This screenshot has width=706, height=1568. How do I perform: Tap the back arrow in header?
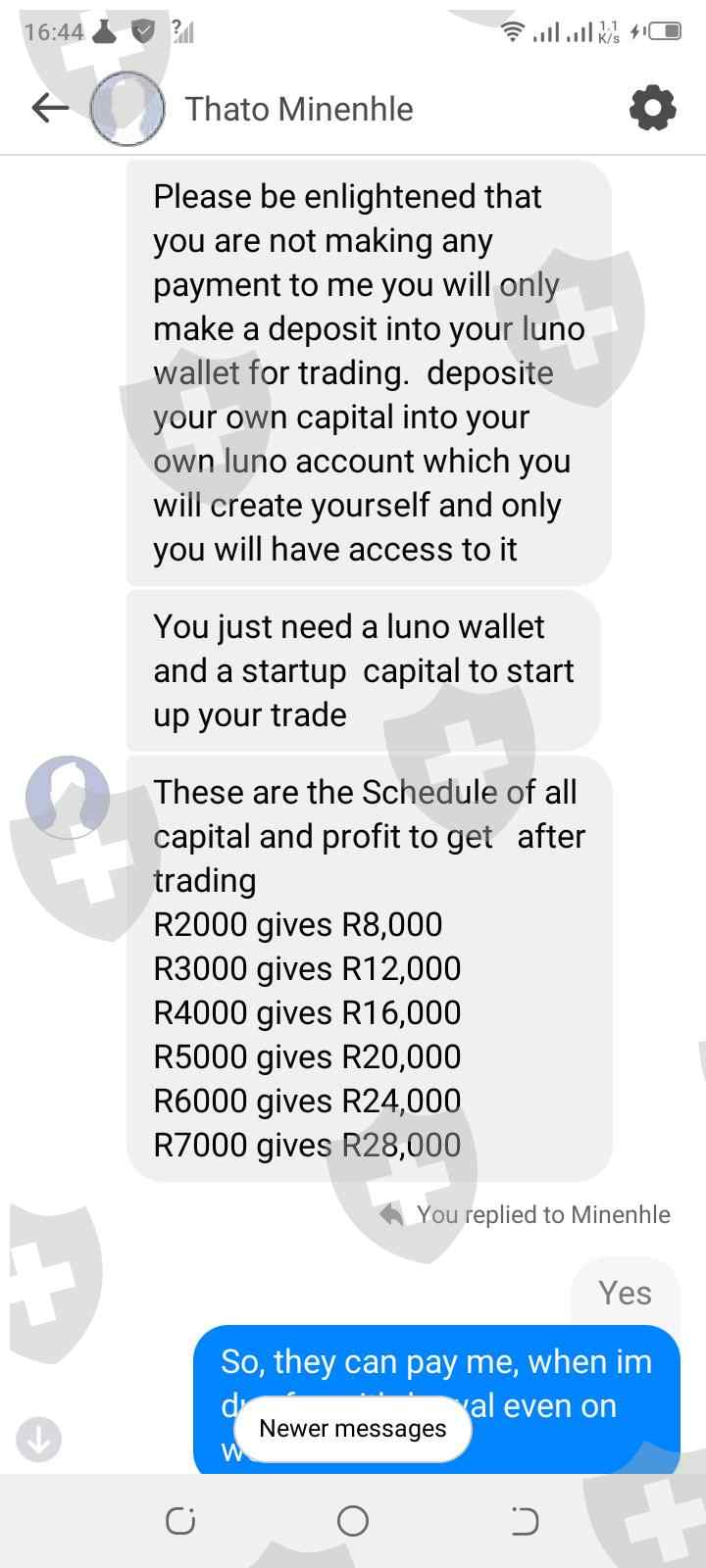tap(50, 108)
